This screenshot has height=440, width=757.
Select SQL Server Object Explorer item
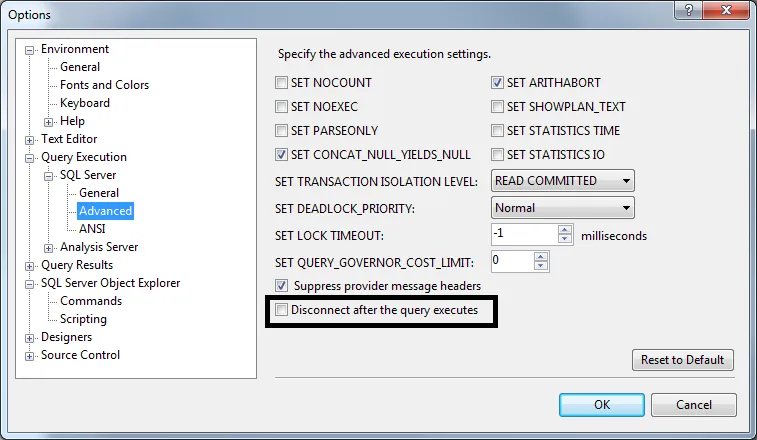coord(111,283)
